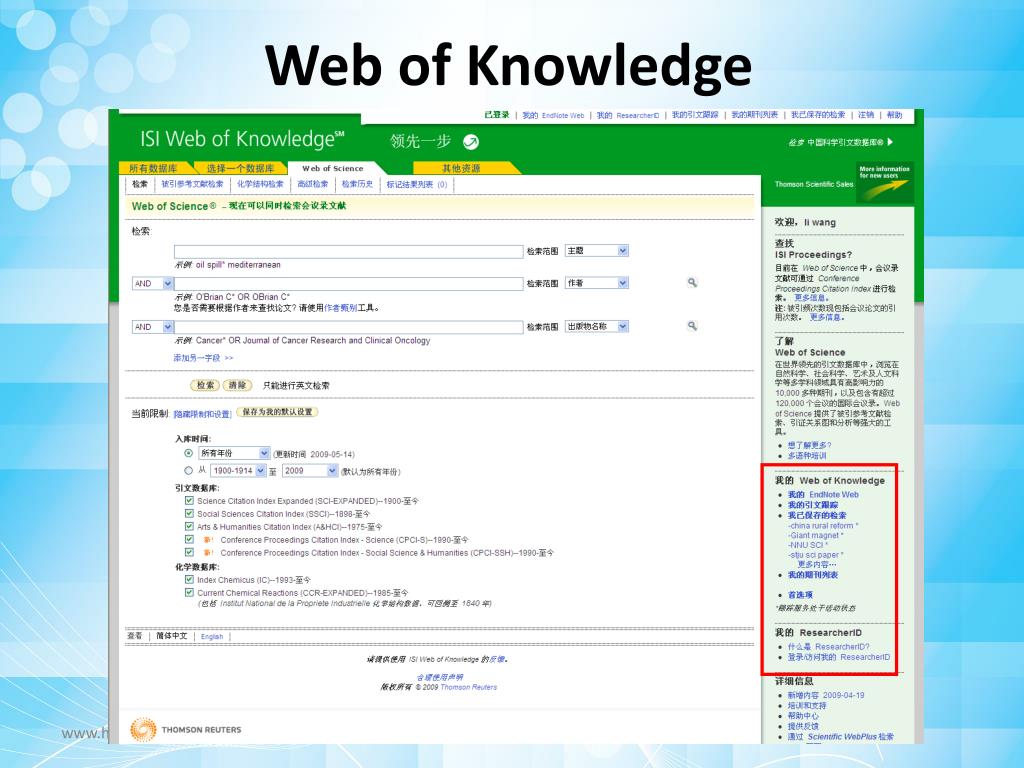Open 我的引文跟踪 in top bar
The height and width of the screenshot is (768, 1024).
[x=695, y=115]
